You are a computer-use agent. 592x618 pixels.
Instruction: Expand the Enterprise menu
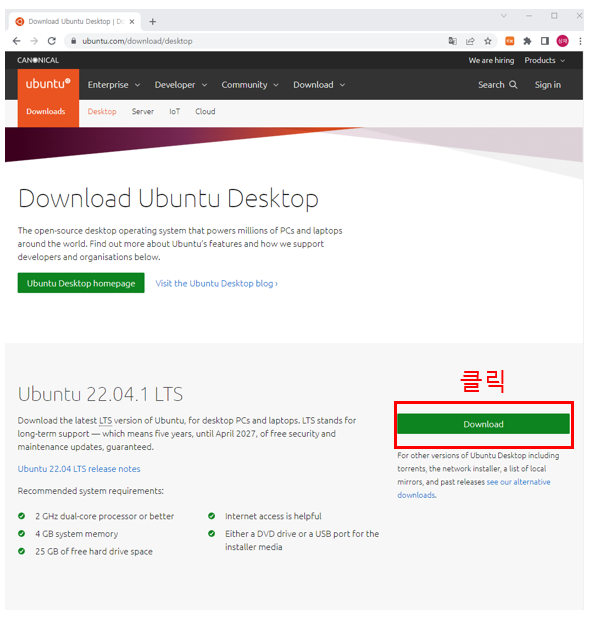(x=114, y=85)
